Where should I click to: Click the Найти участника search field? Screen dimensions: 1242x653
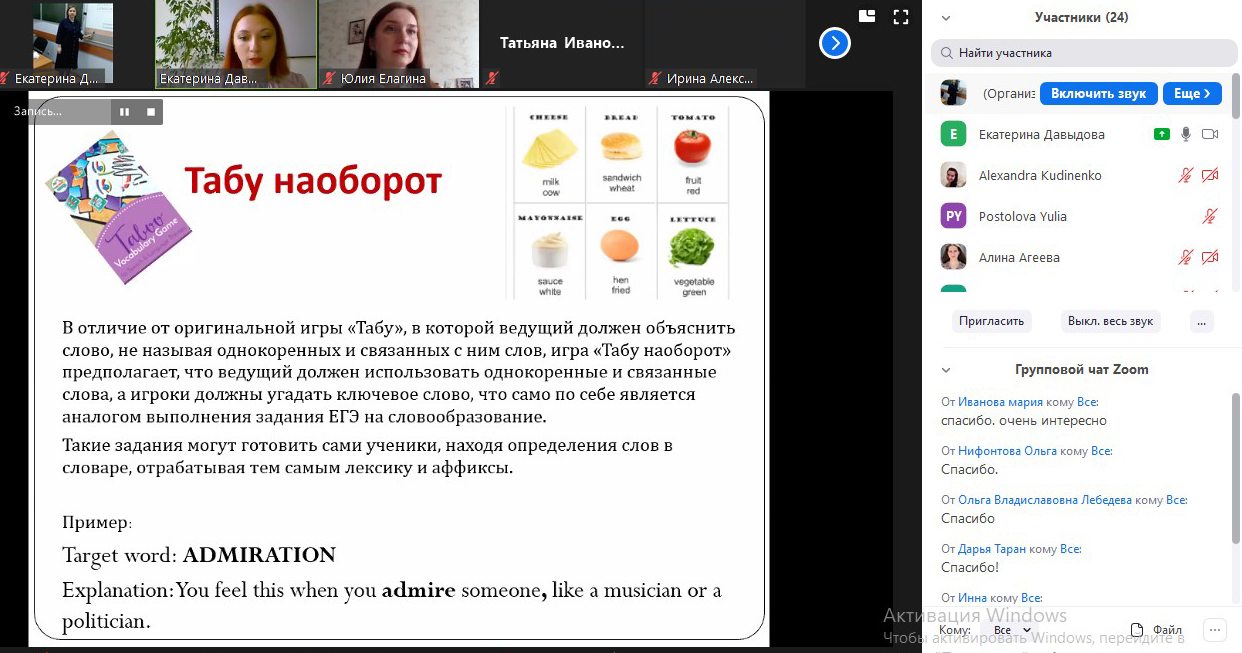click(x=1084, y=53)
